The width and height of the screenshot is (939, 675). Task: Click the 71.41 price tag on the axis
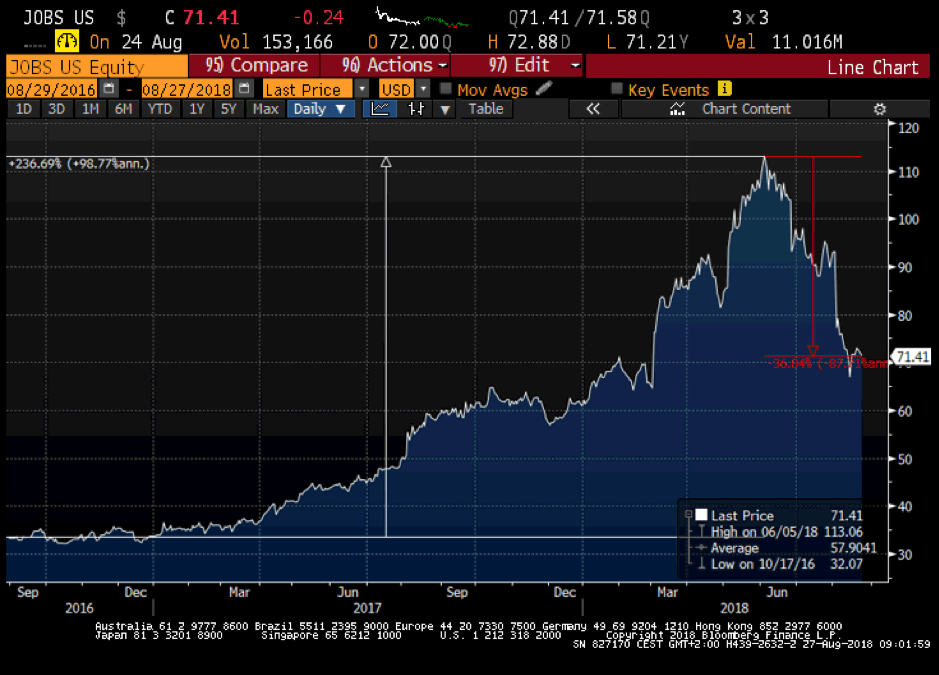pos(913,357)
